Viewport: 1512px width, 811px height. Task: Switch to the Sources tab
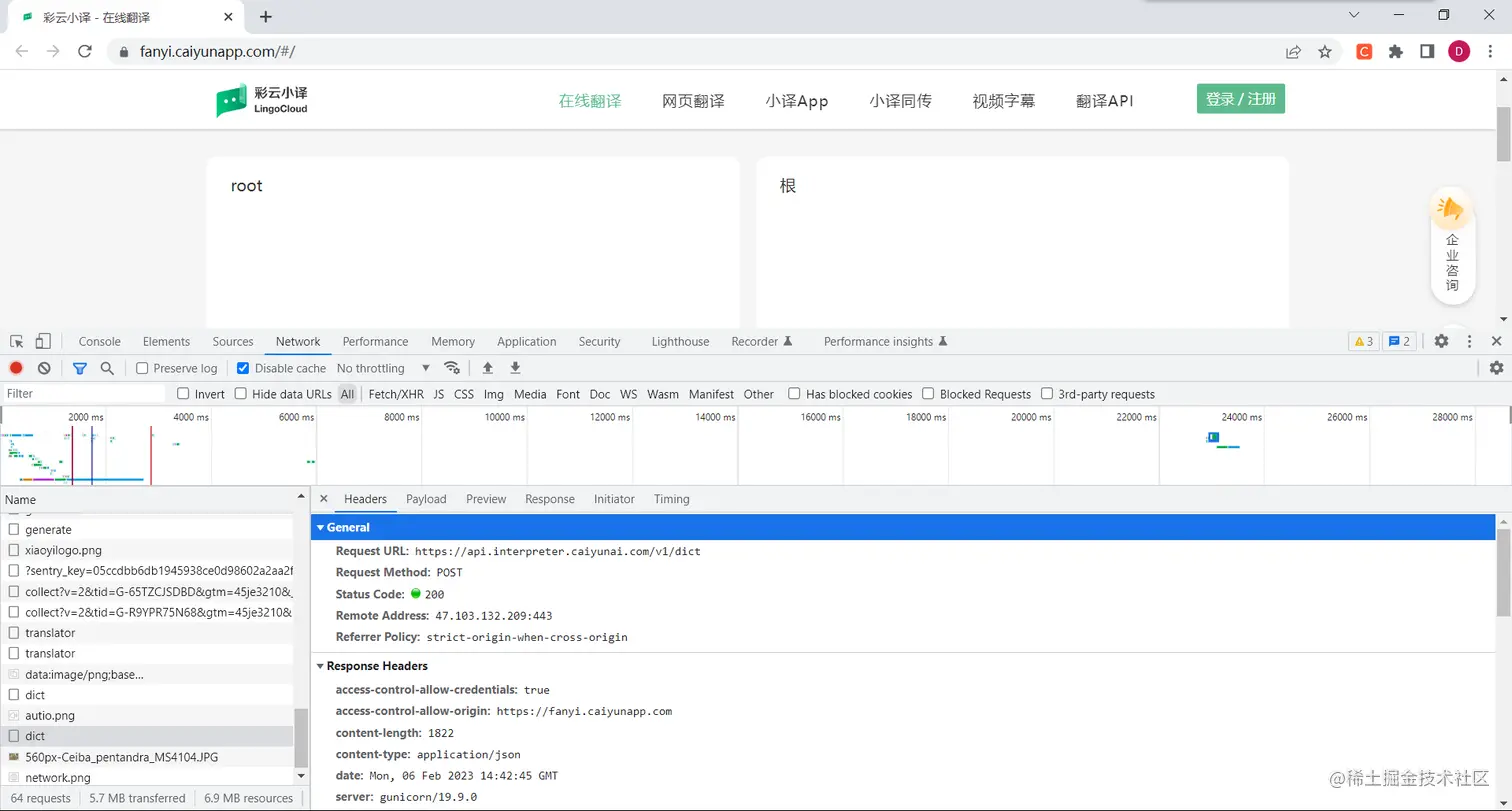[x=233, y=341]
